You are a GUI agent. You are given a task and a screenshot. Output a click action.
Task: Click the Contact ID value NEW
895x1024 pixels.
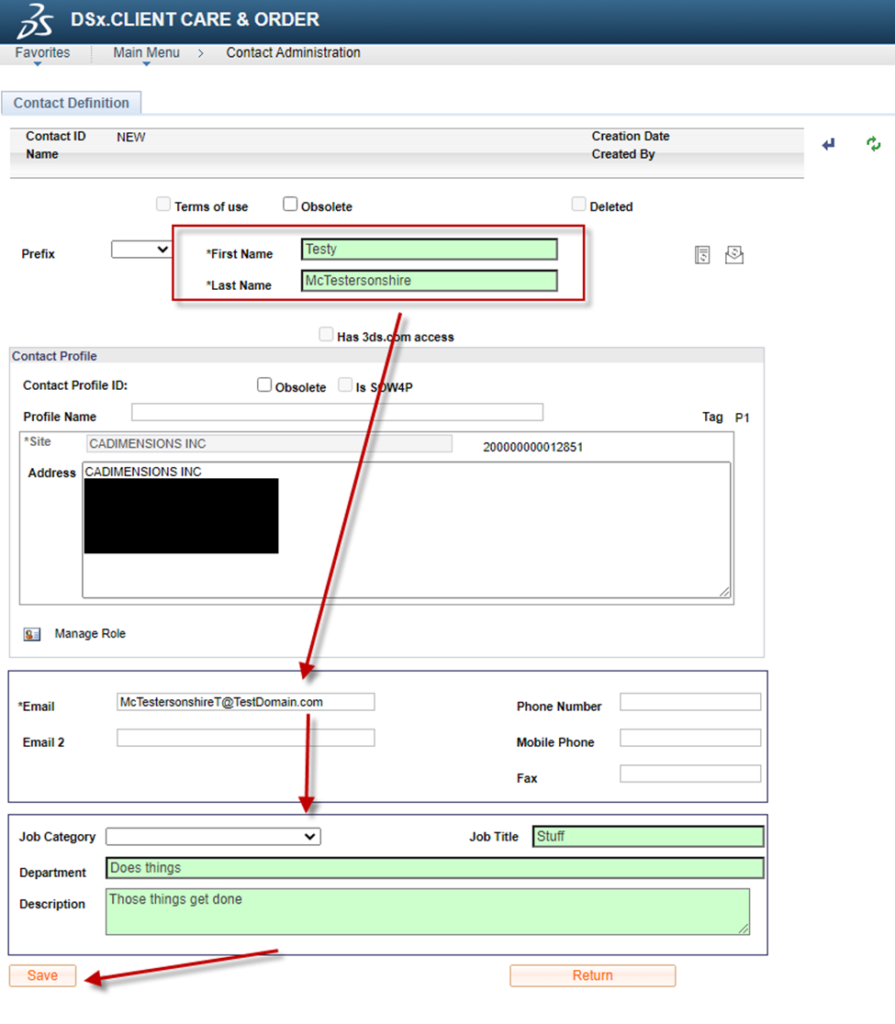pos(131,137)
